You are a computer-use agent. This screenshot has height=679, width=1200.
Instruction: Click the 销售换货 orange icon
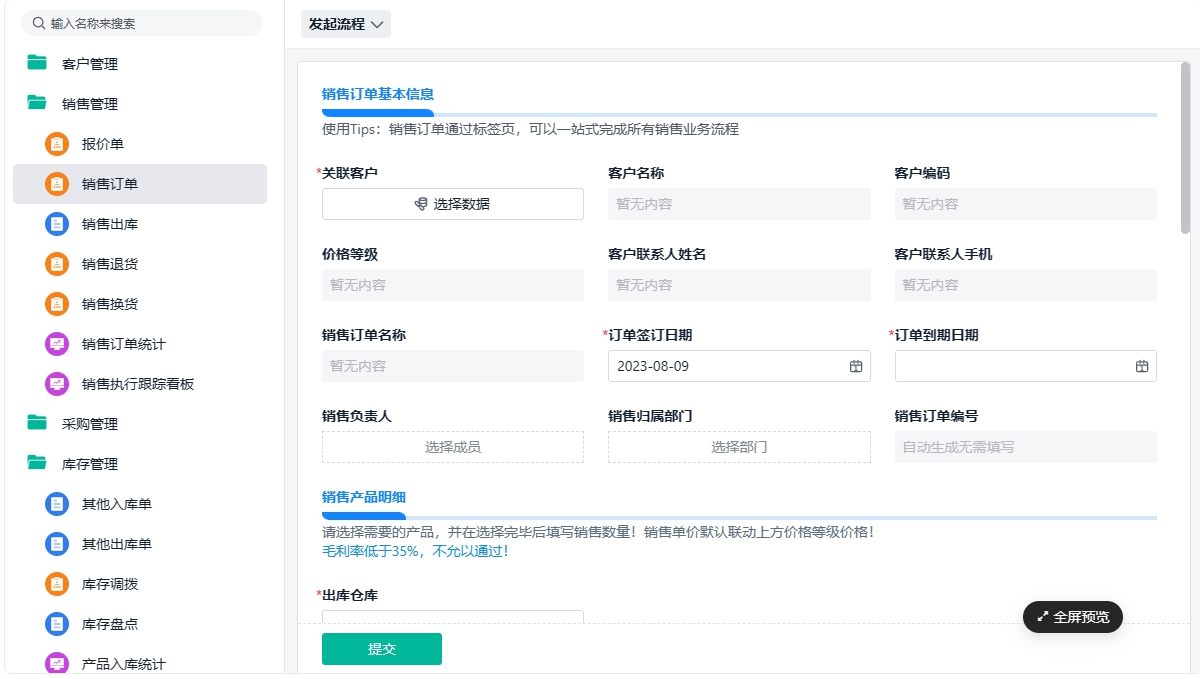tap(57, 304)
